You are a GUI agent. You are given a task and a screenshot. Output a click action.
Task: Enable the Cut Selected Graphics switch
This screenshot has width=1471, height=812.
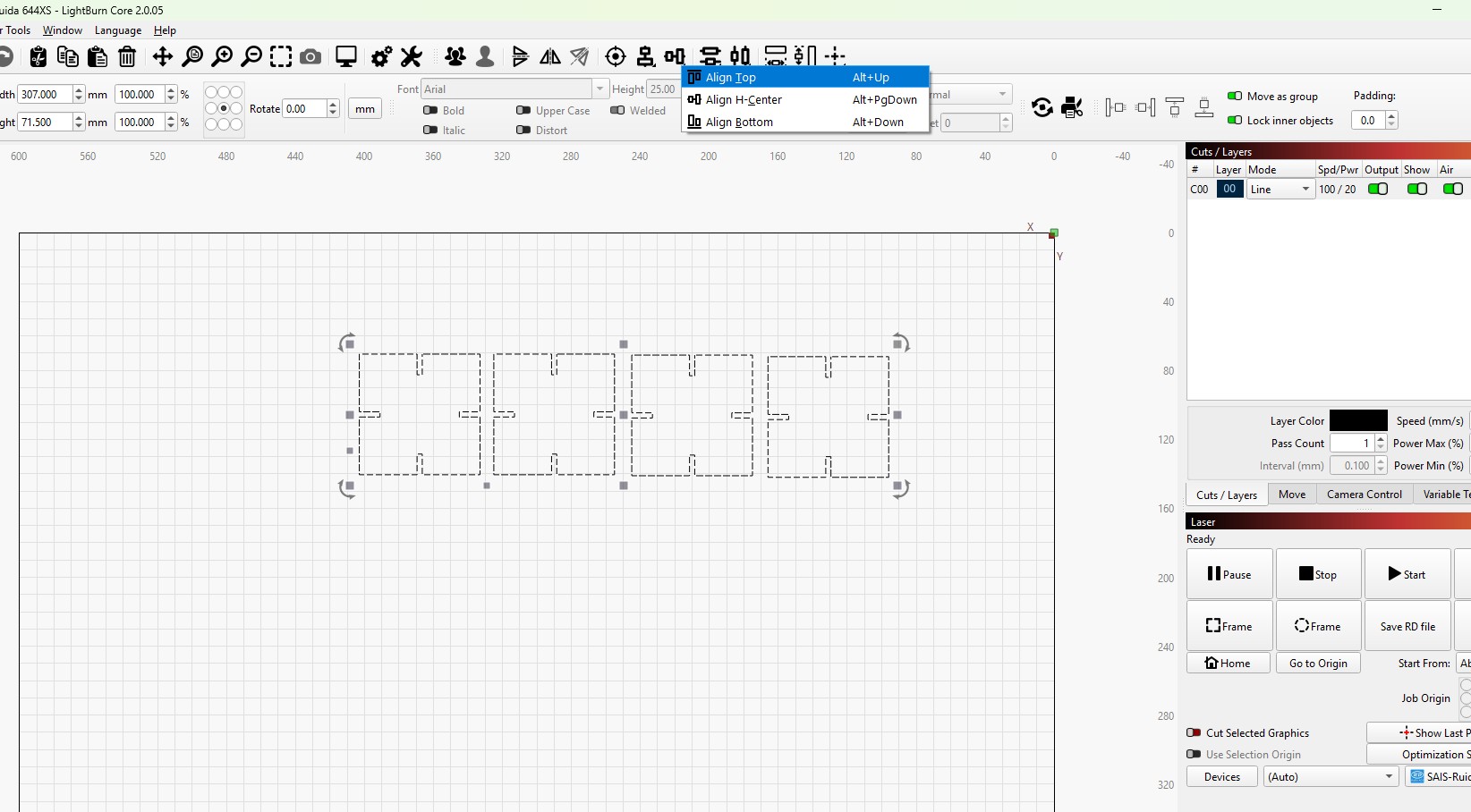1194,732
